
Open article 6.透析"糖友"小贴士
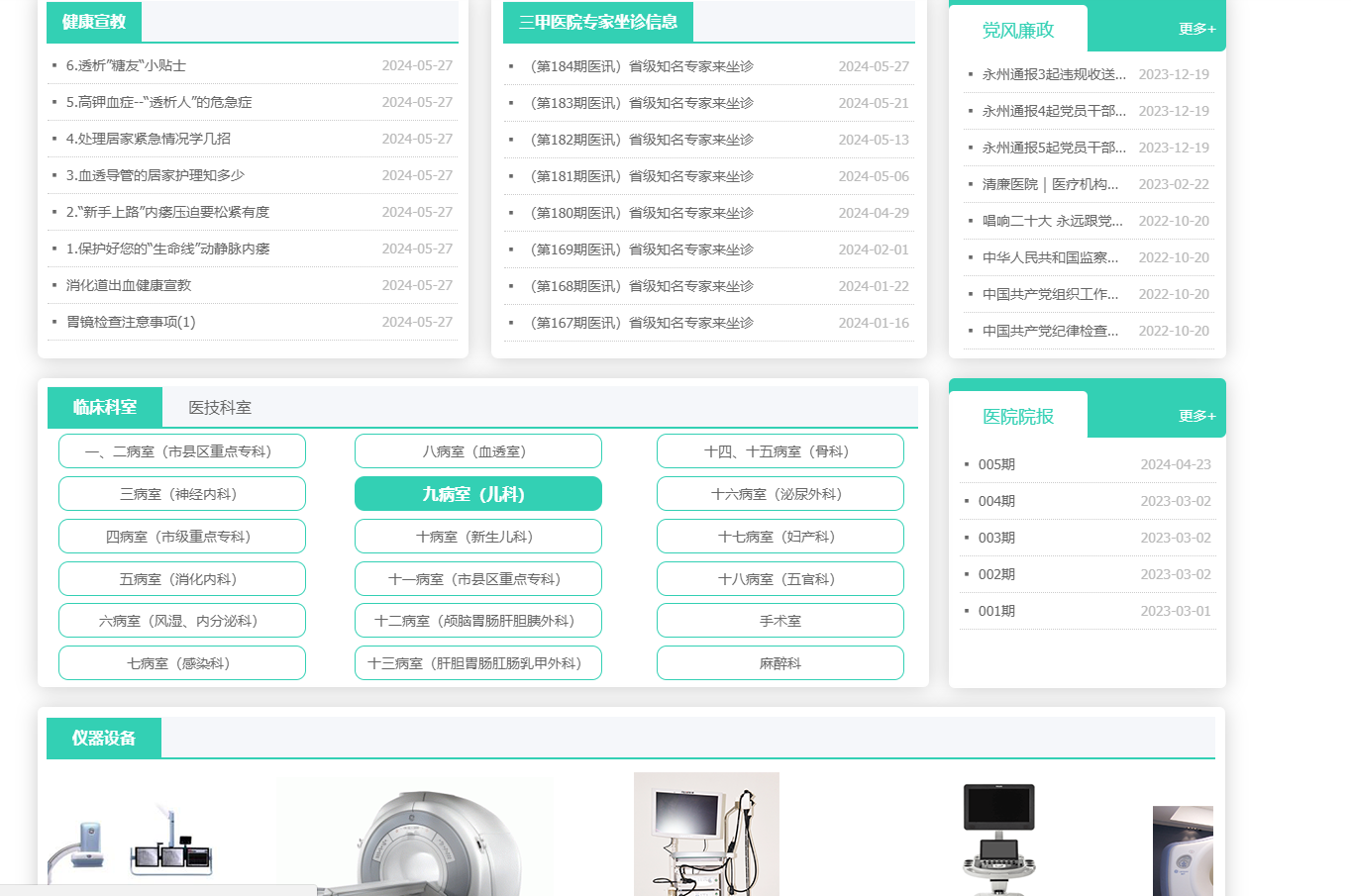tap(126, 66)
